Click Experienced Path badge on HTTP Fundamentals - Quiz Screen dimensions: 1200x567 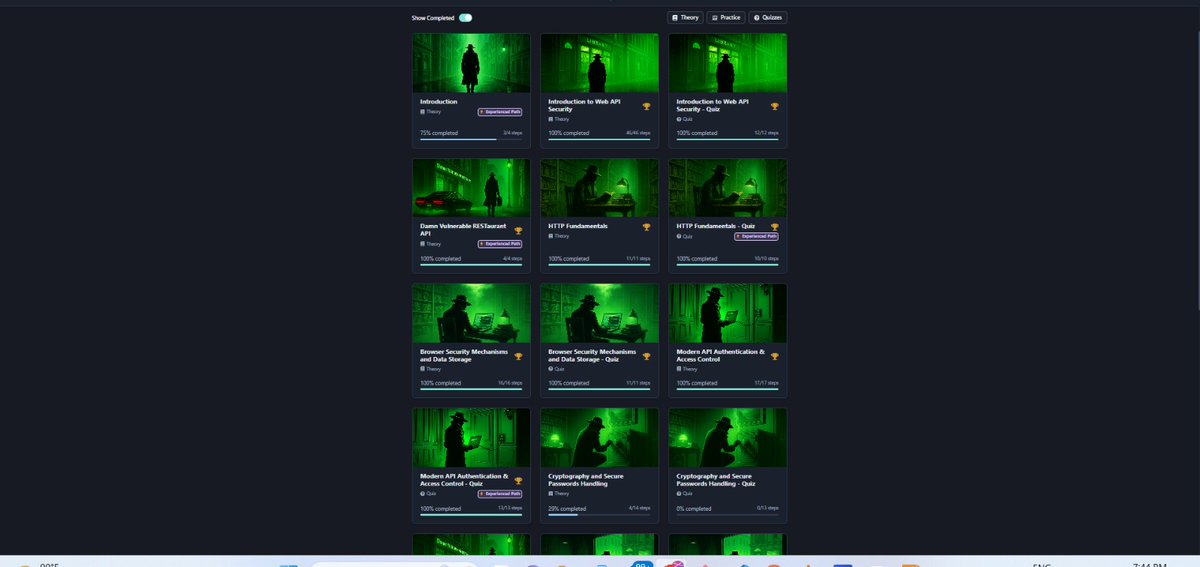756,236
